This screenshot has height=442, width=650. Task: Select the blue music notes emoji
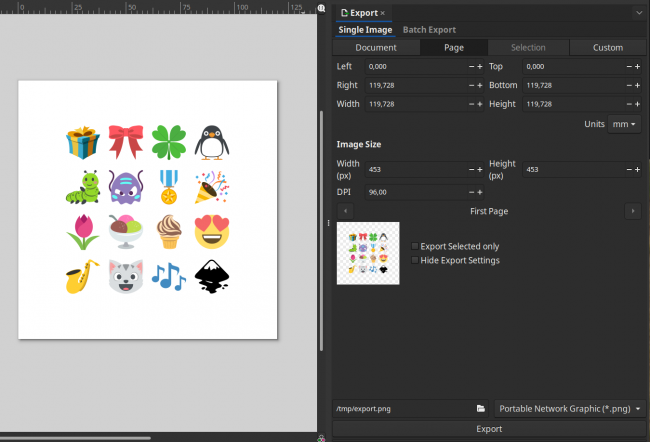pos(169,277)
